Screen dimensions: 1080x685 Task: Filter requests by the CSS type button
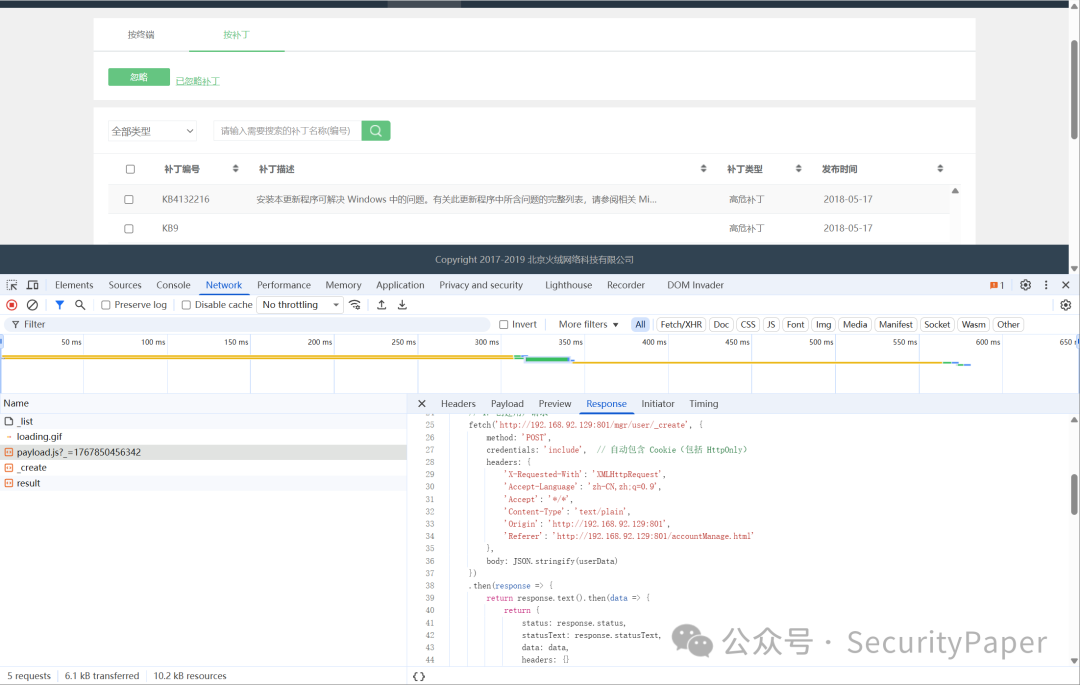click(748, 324)
